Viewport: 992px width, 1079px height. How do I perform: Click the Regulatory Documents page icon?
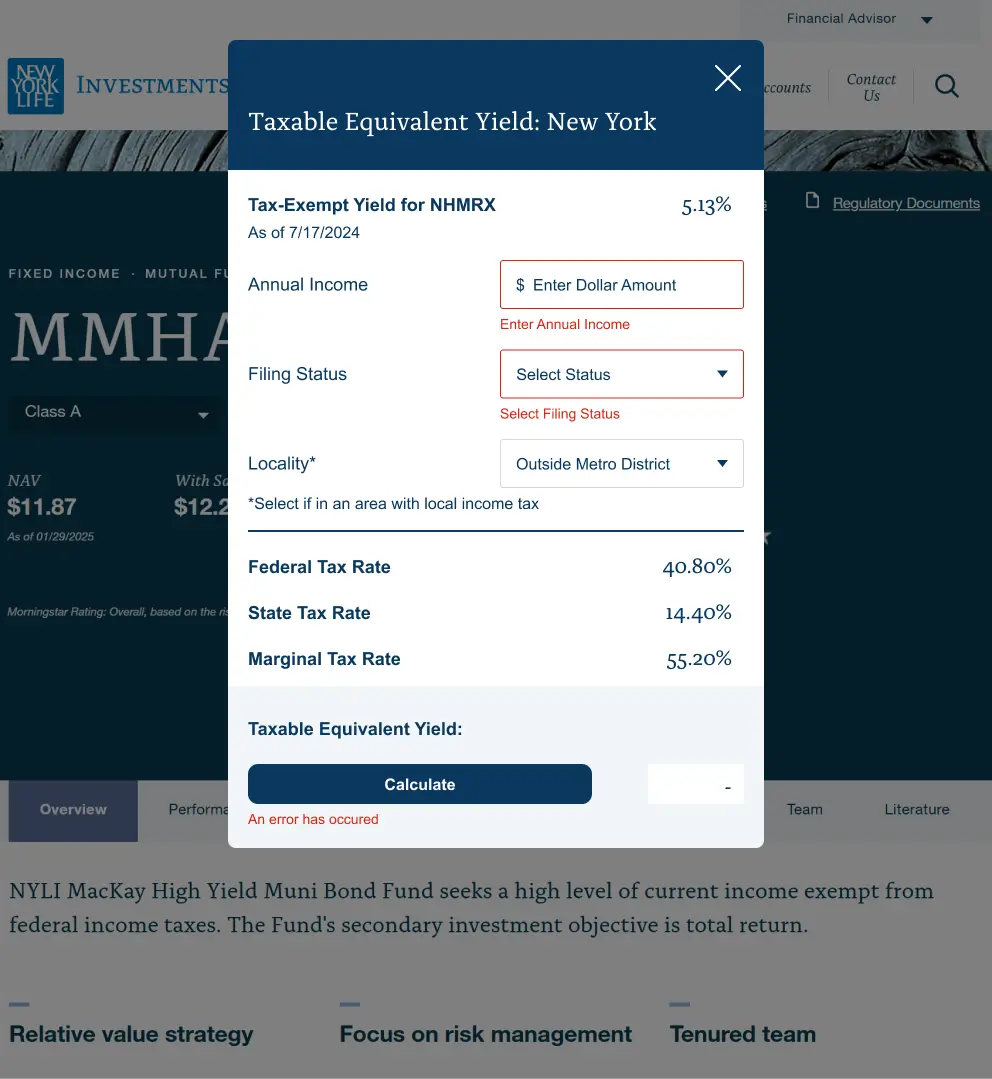pyautogui.click(x=813, y=202)
